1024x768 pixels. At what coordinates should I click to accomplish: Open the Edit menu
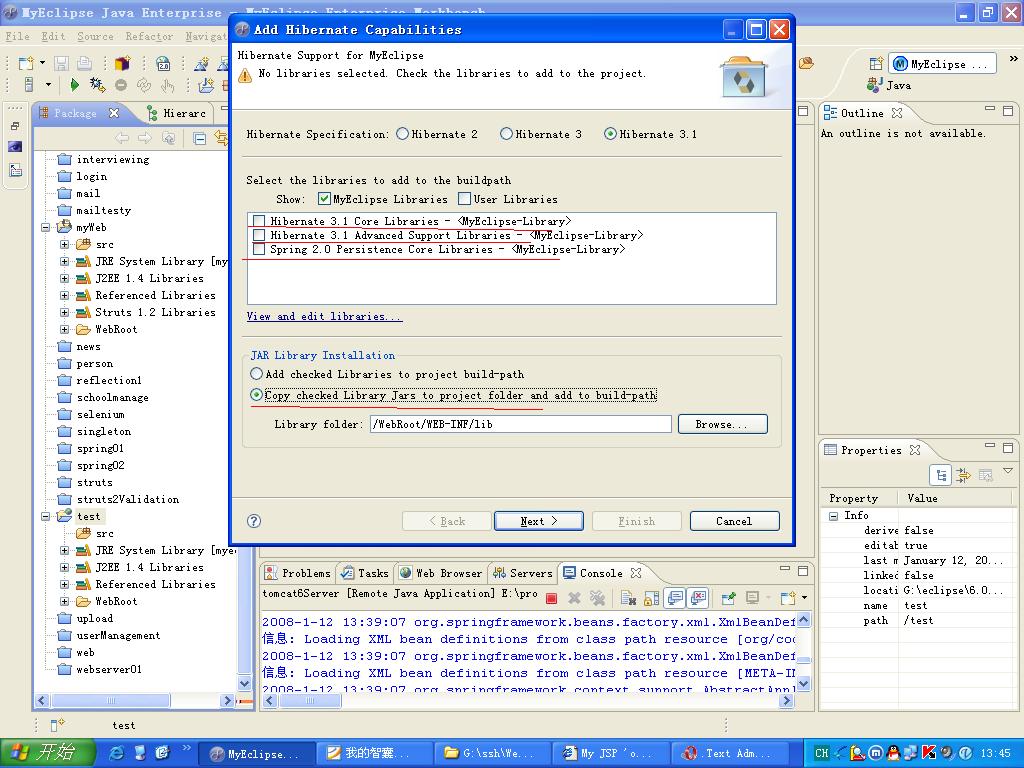pyautogui.click(x=53, y=37)
